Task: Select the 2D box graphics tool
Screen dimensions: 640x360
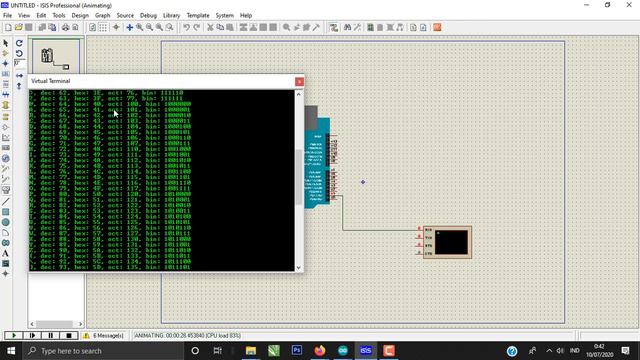Action: click(6, 212)
